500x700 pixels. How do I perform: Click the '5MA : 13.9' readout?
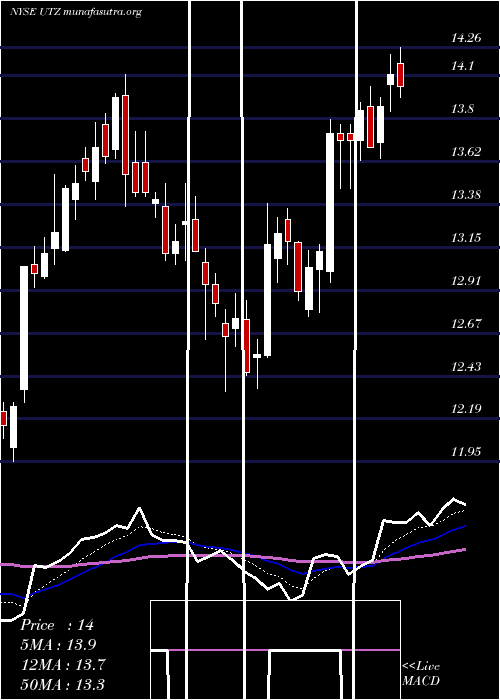[x=59, y=645]
